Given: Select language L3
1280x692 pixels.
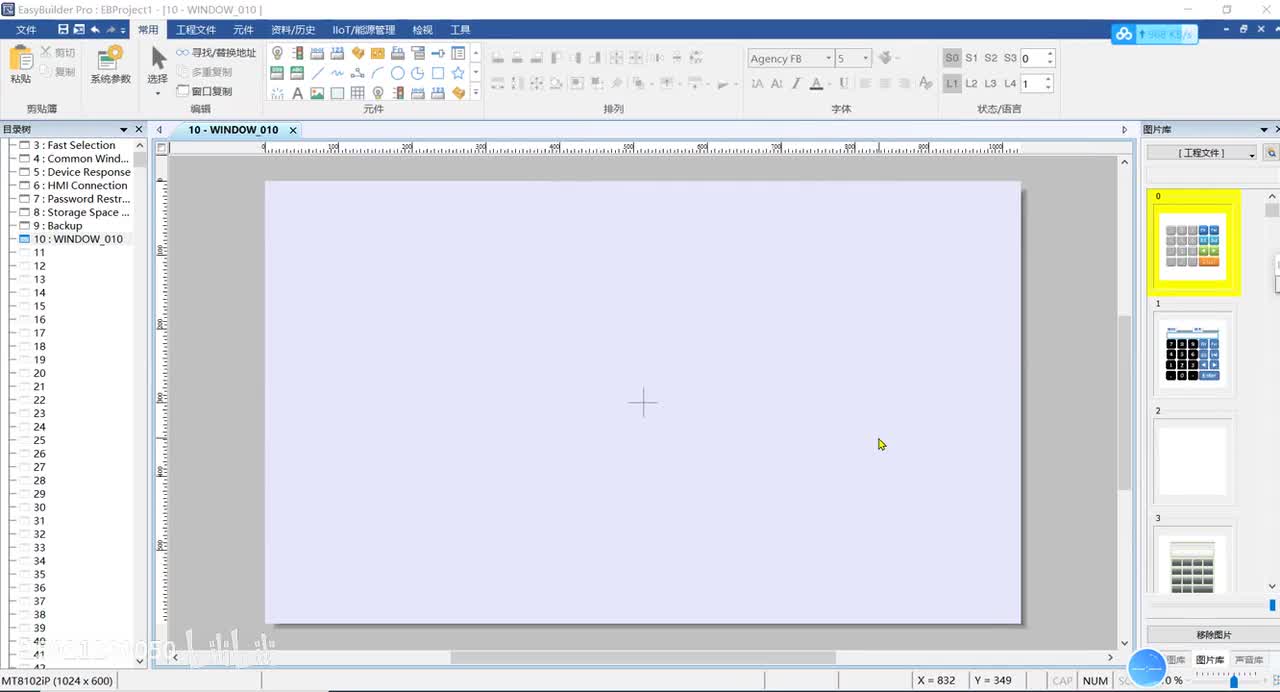Looking at the screenshot, I should point(991,84).
